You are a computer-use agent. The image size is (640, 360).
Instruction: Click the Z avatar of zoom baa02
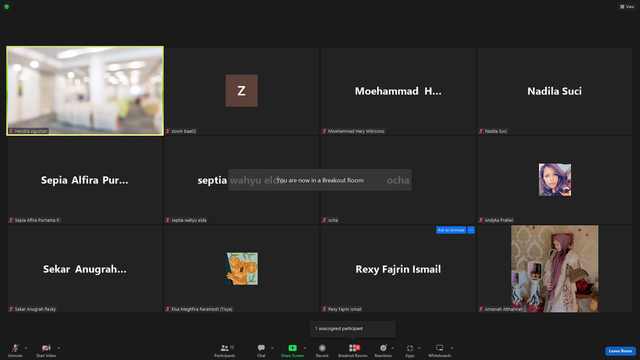point(242,91)
